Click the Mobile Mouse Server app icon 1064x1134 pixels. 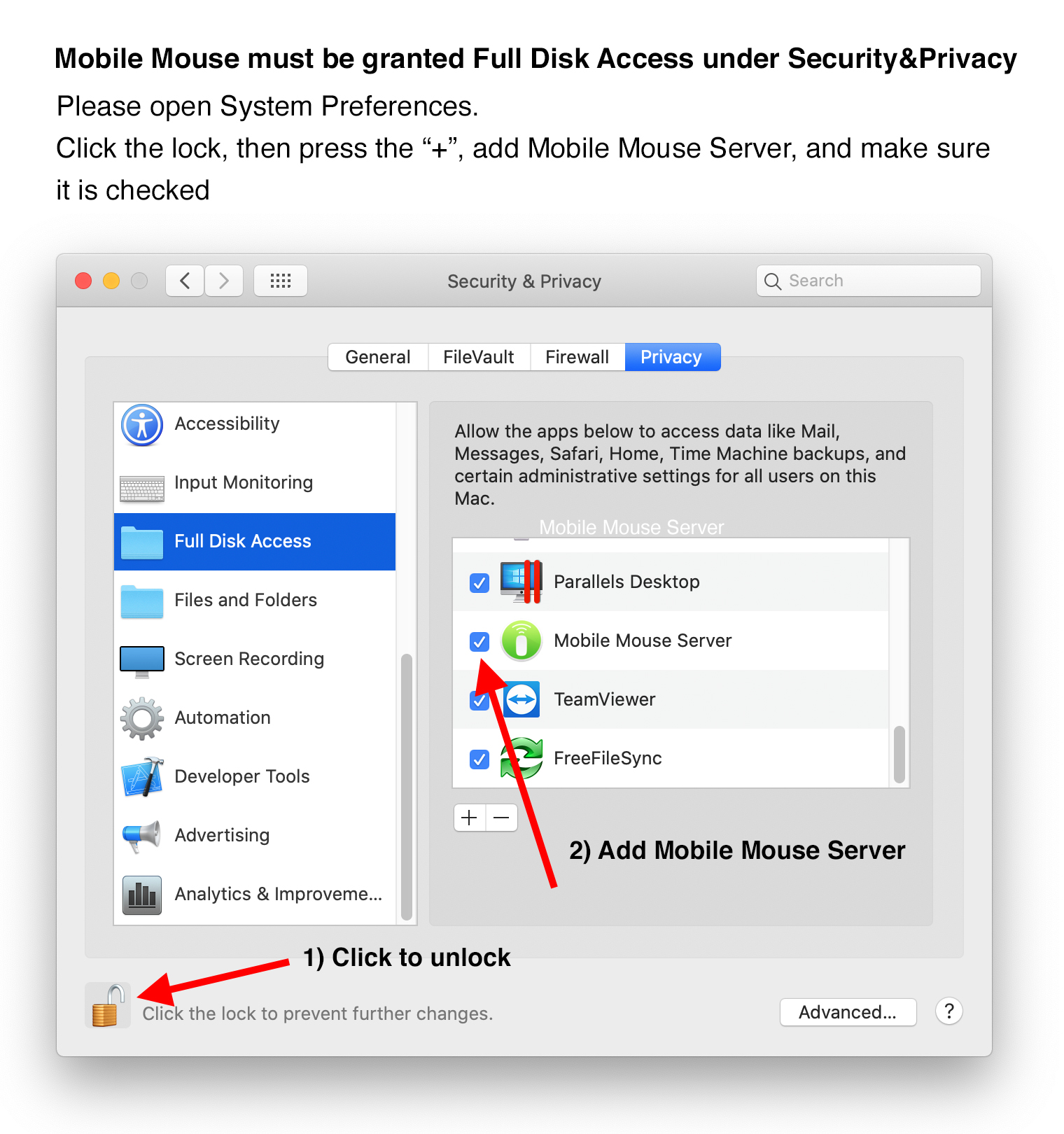[x=521, y=640]
